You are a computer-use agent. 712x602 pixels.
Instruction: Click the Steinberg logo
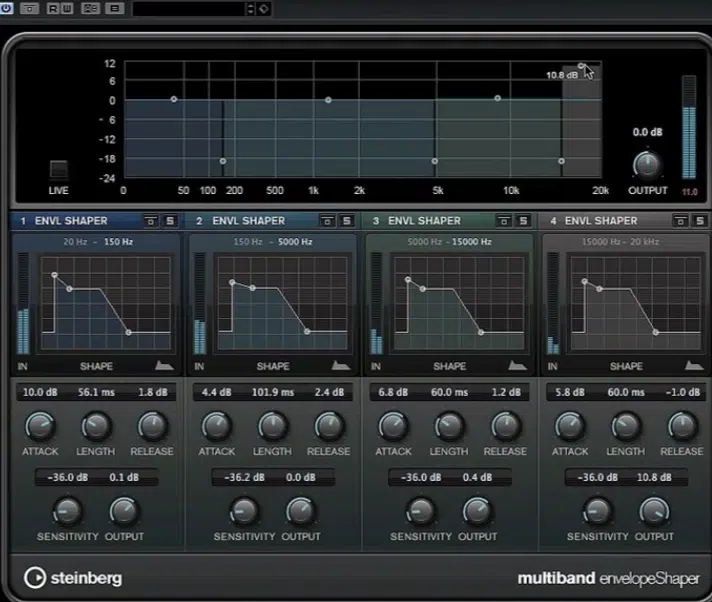[x=73, y=578]
